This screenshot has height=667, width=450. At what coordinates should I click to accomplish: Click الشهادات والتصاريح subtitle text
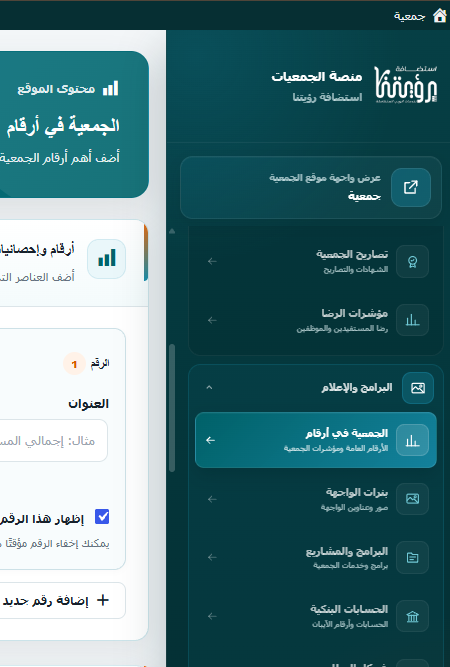tap(356, 269)
